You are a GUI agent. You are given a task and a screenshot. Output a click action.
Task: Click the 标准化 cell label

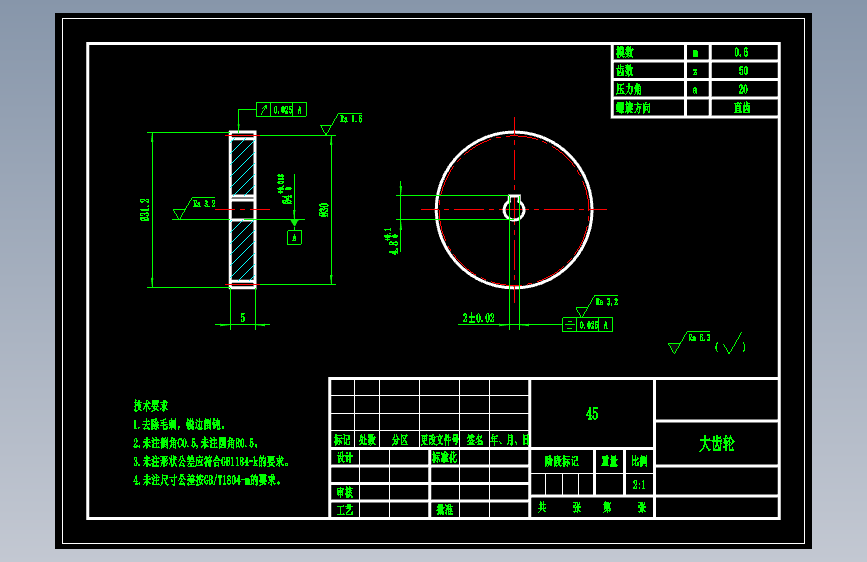(445, 457)
